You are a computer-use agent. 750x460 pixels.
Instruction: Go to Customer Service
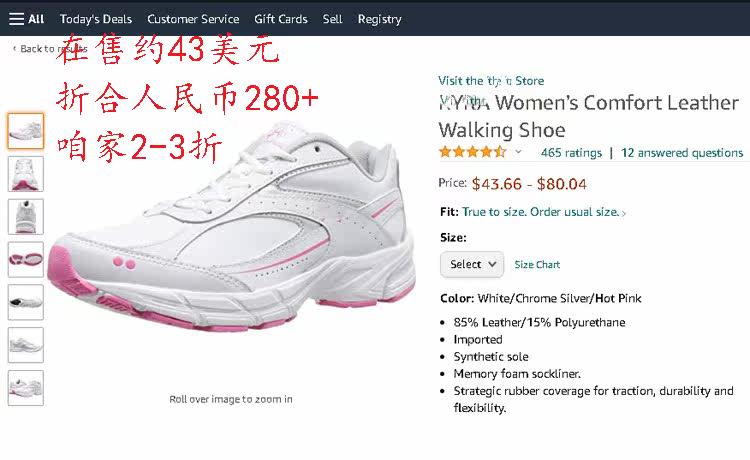(193, 19)
